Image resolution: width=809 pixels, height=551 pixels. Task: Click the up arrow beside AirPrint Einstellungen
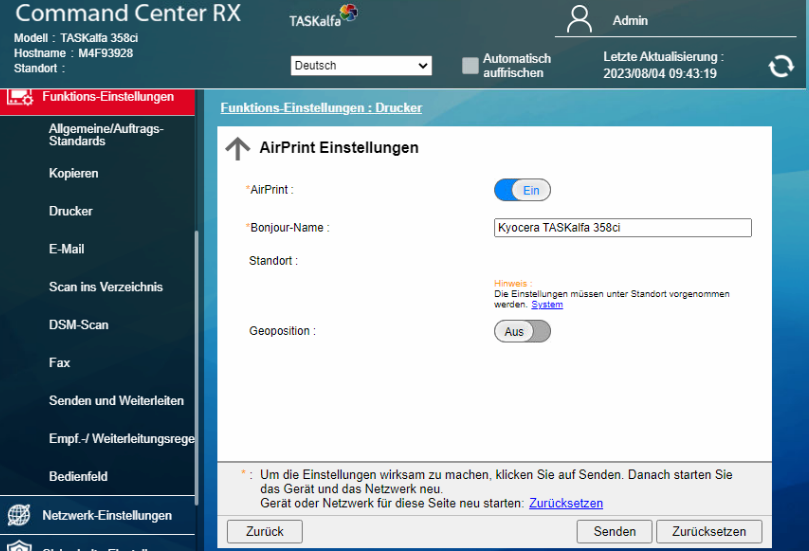tap(237, 149)
